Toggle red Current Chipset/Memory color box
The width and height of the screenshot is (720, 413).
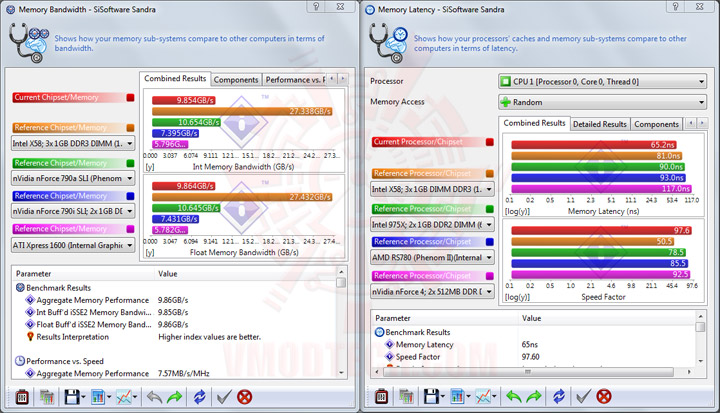tap(130, 97)
